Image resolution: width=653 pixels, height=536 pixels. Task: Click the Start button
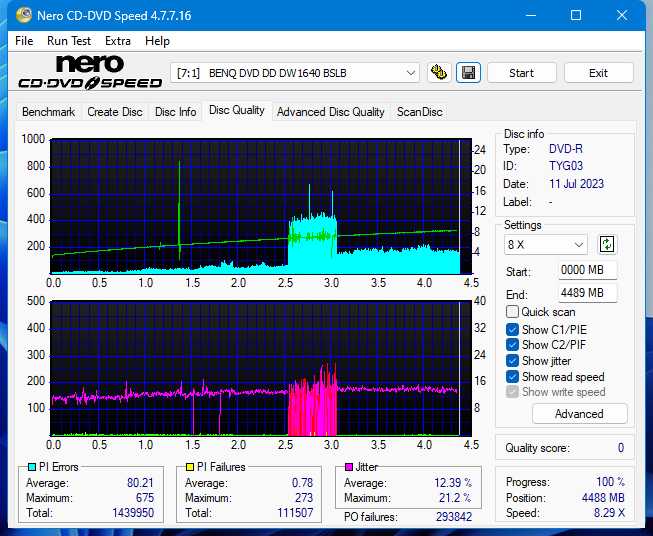point(521,73)
